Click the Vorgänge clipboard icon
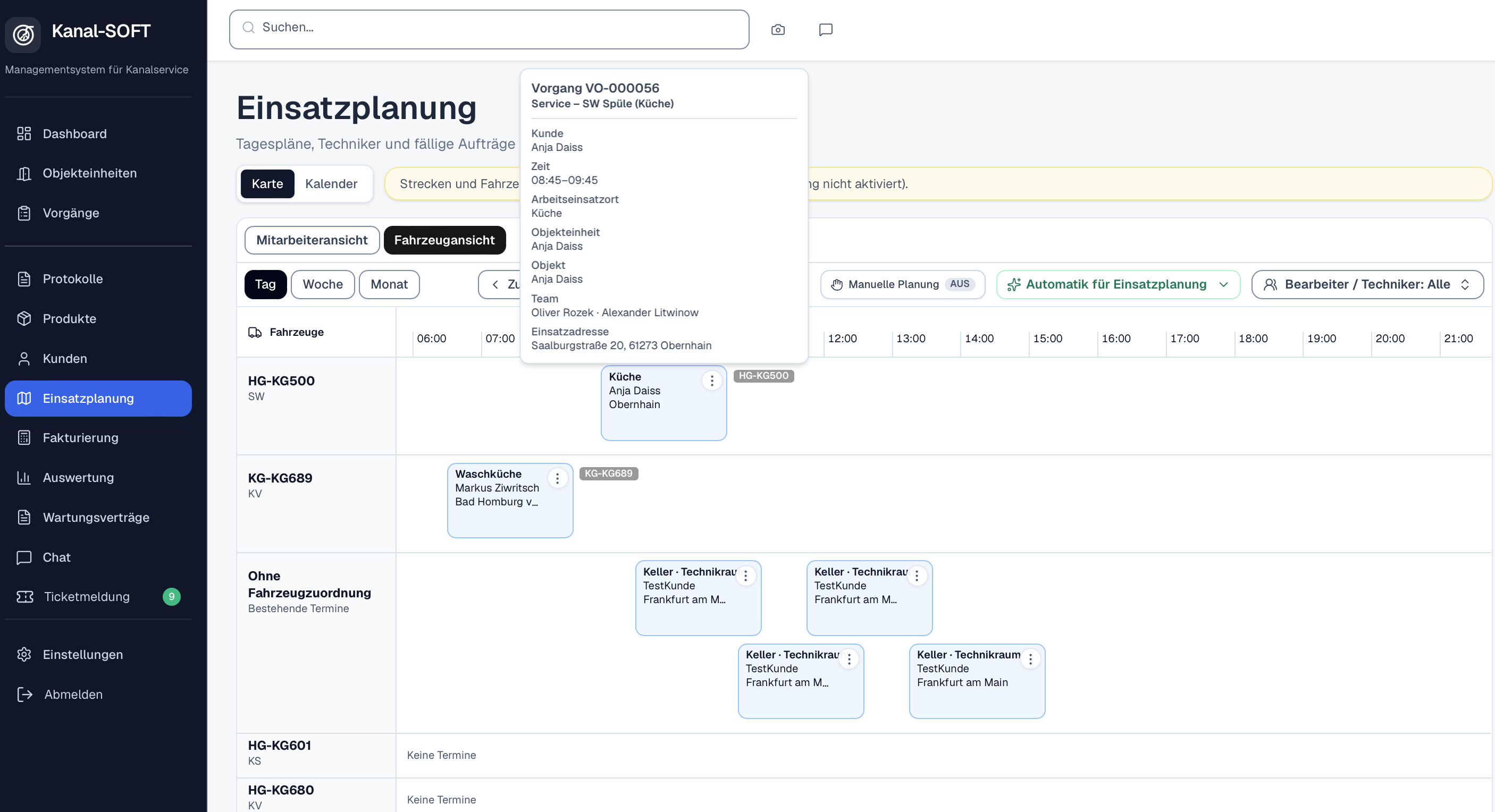 24,214
